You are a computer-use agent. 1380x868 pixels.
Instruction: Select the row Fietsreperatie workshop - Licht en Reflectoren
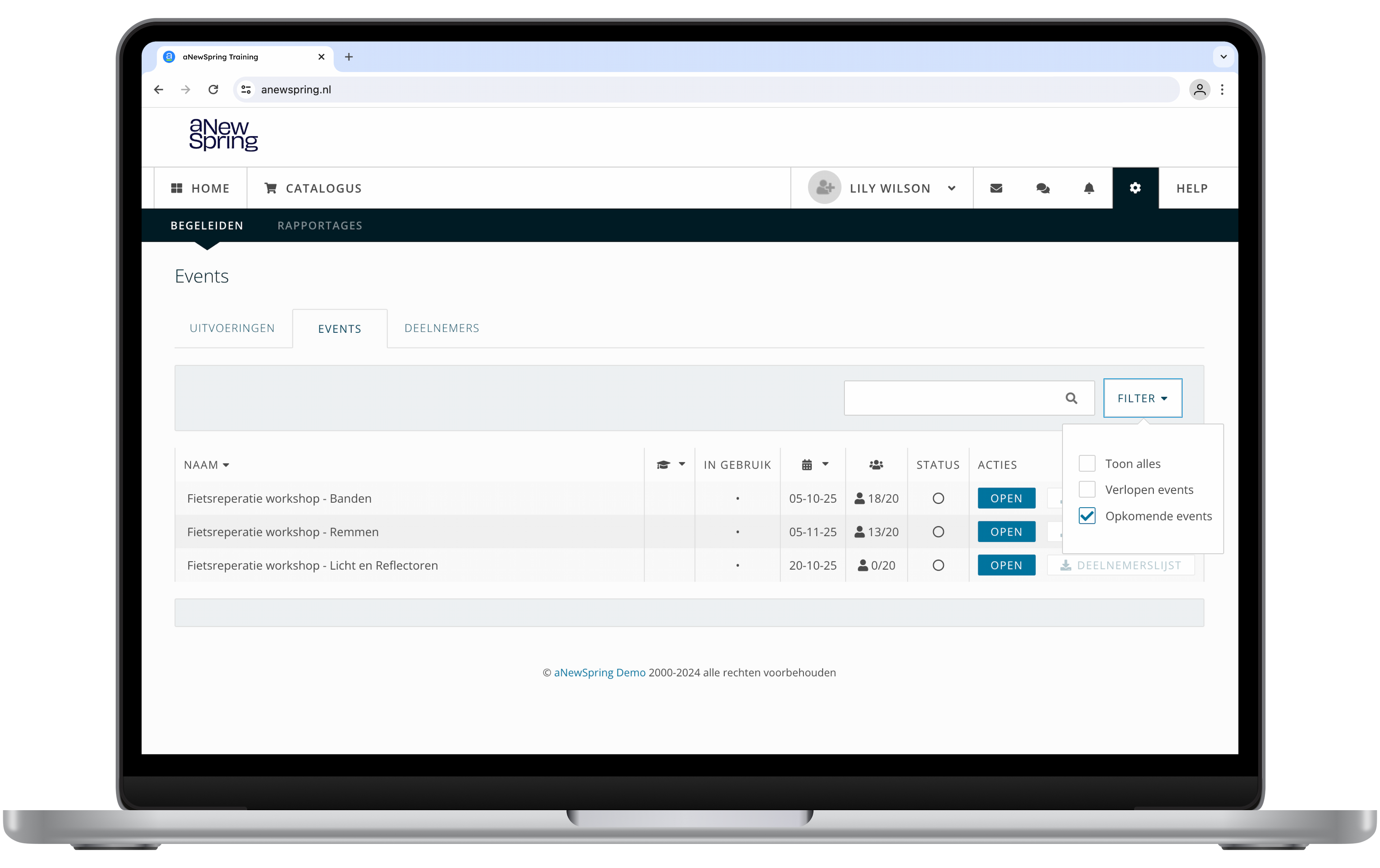pyautogui.click(x=689, y=565)
